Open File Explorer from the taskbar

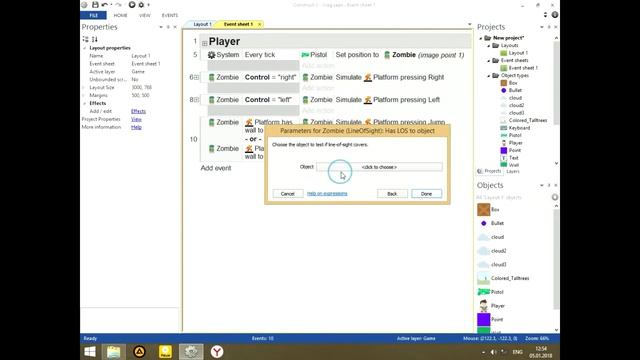(113, 352)
